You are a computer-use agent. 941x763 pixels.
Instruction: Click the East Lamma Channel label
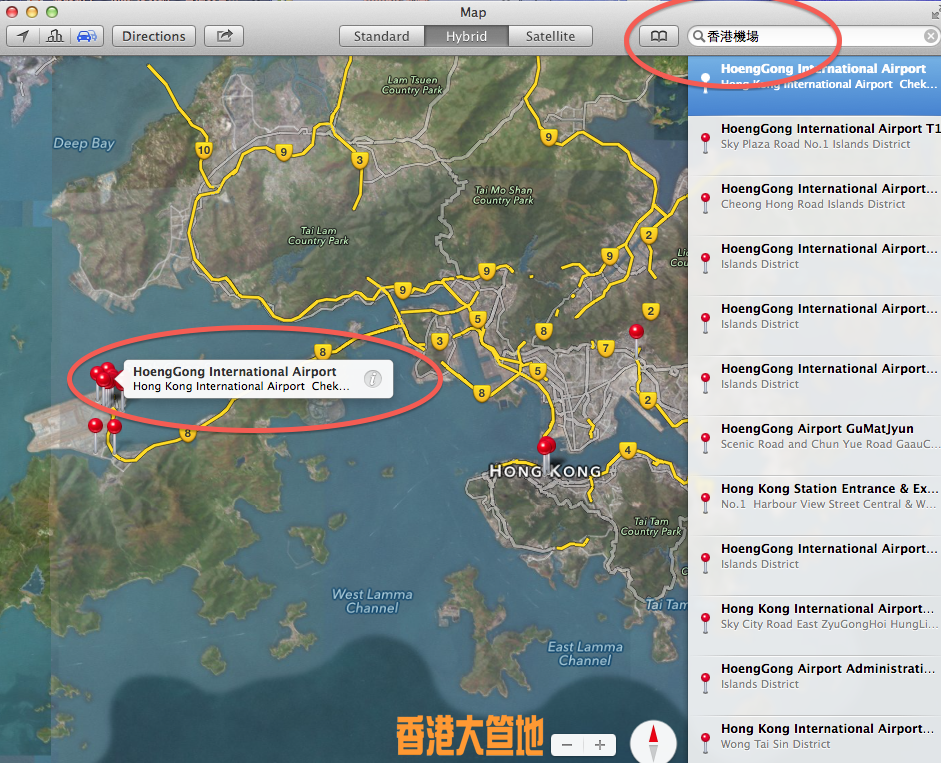[585, 654]
